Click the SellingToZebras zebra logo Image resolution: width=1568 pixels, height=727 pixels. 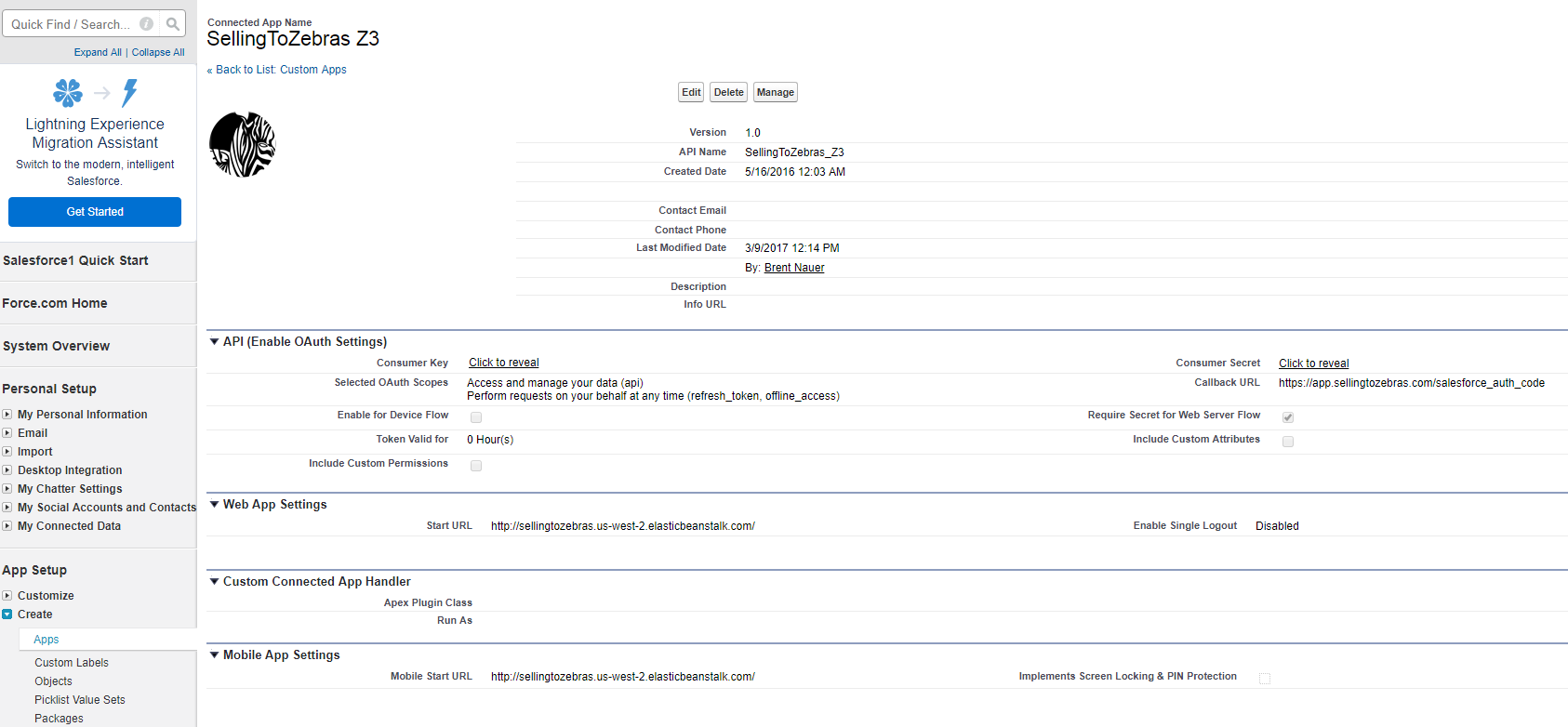tap(243, 145)
